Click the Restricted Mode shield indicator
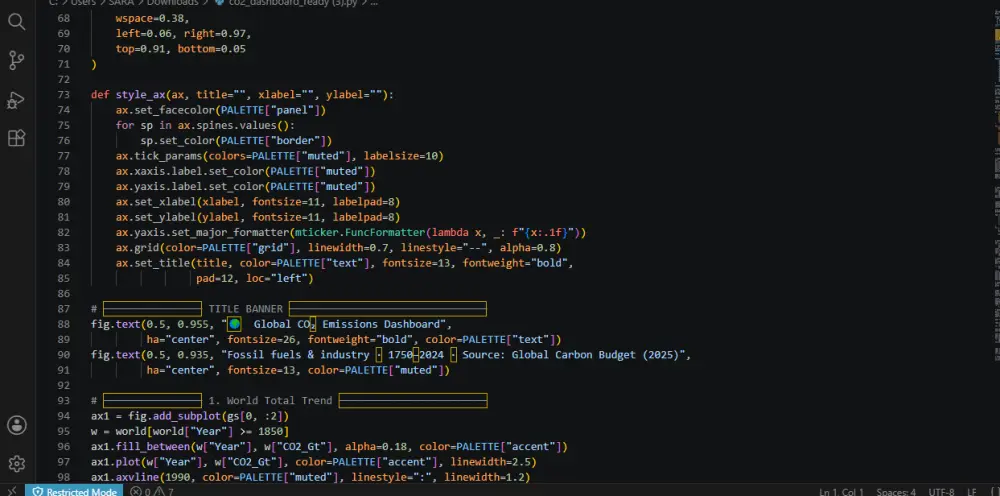The width and height of the screenshot is (1000, 496). click(x=75, y=492)
